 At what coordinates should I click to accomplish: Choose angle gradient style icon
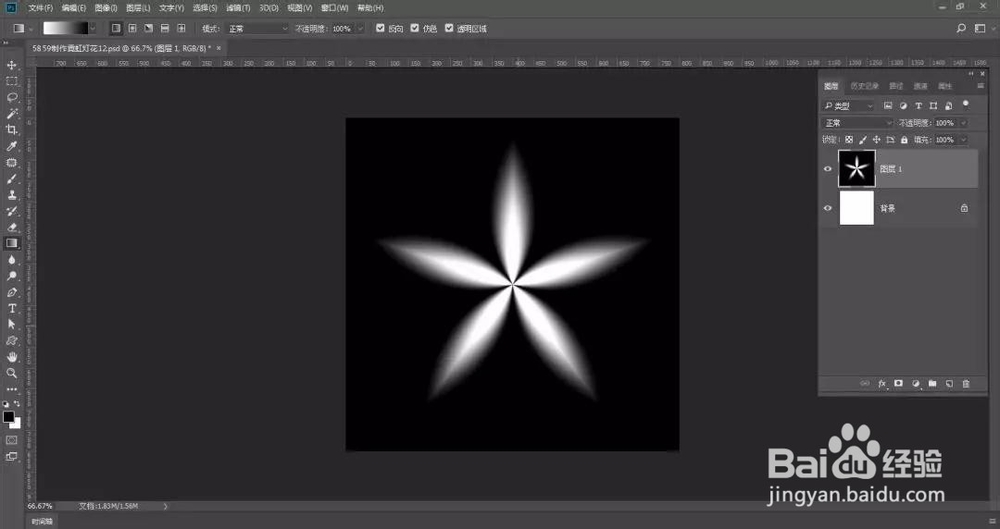pyautogui.click(x=149, y=28)
